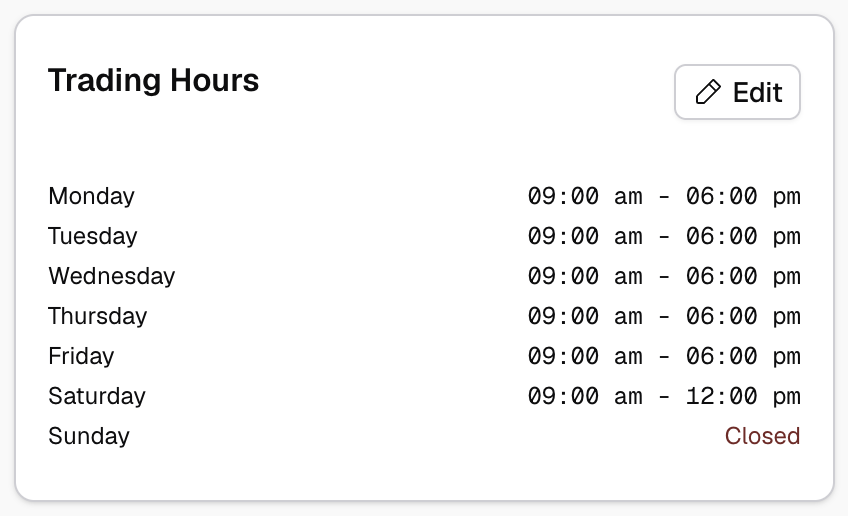This screenshot has height=516, width=848.
Task: Choose the Thursday day label
Action: pos(97,316)
